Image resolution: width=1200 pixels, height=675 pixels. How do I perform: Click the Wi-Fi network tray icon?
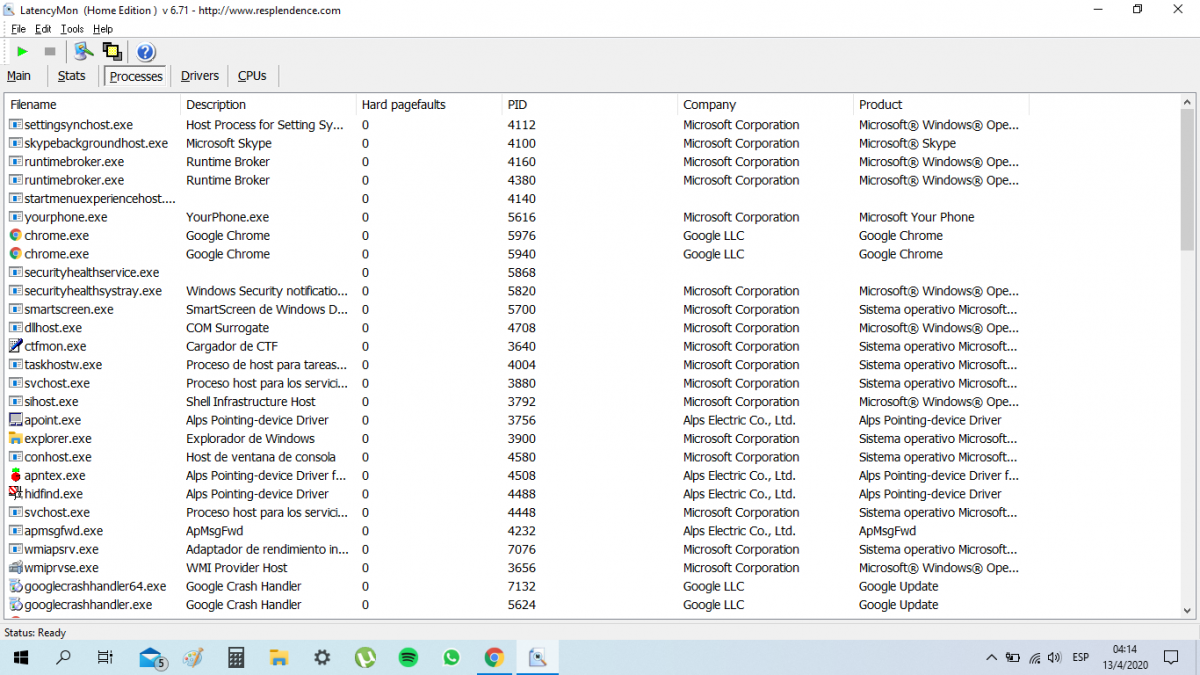1034,657
